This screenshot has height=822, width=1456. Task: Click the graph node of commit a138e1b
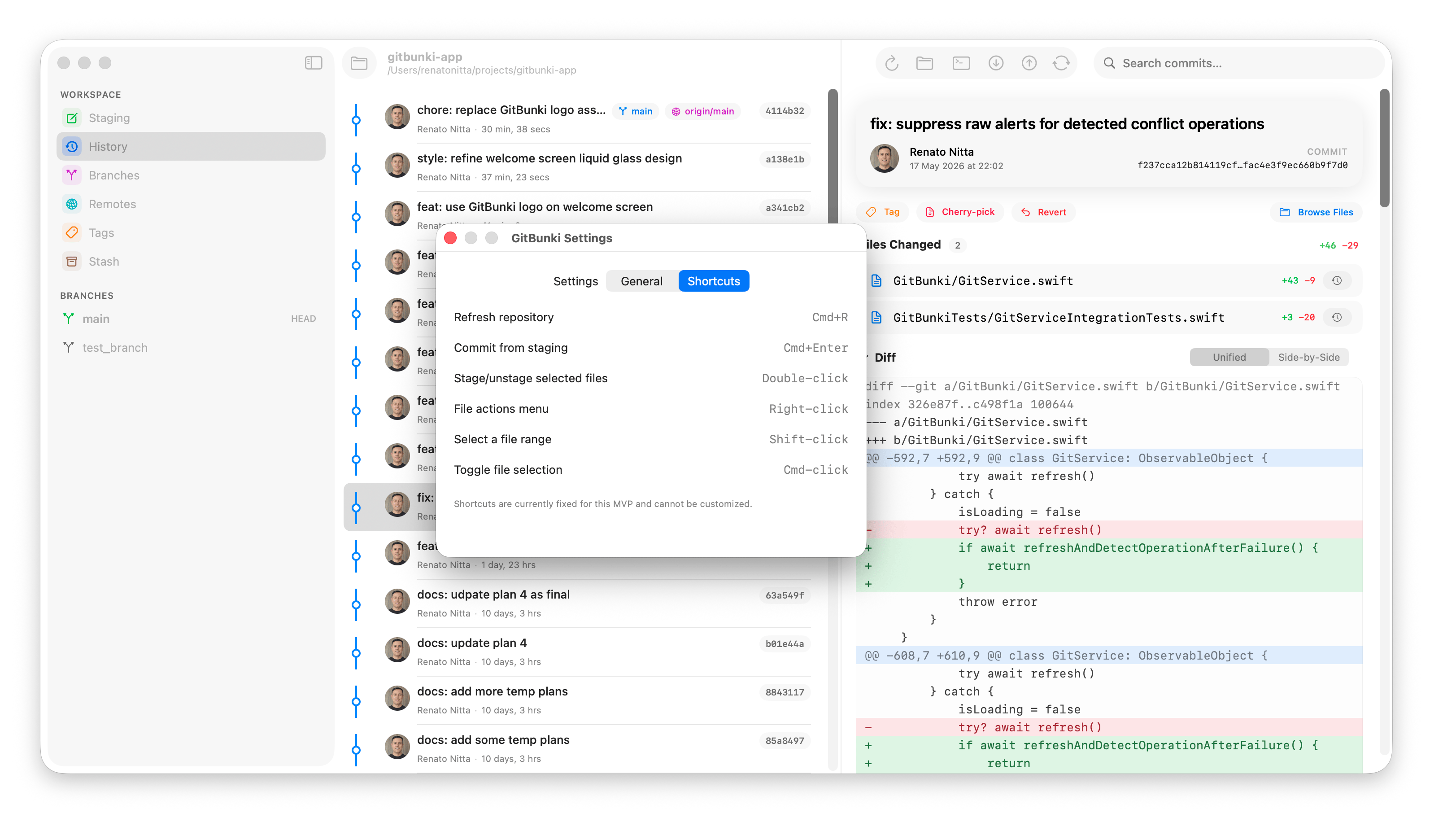[x=356, y=168]
